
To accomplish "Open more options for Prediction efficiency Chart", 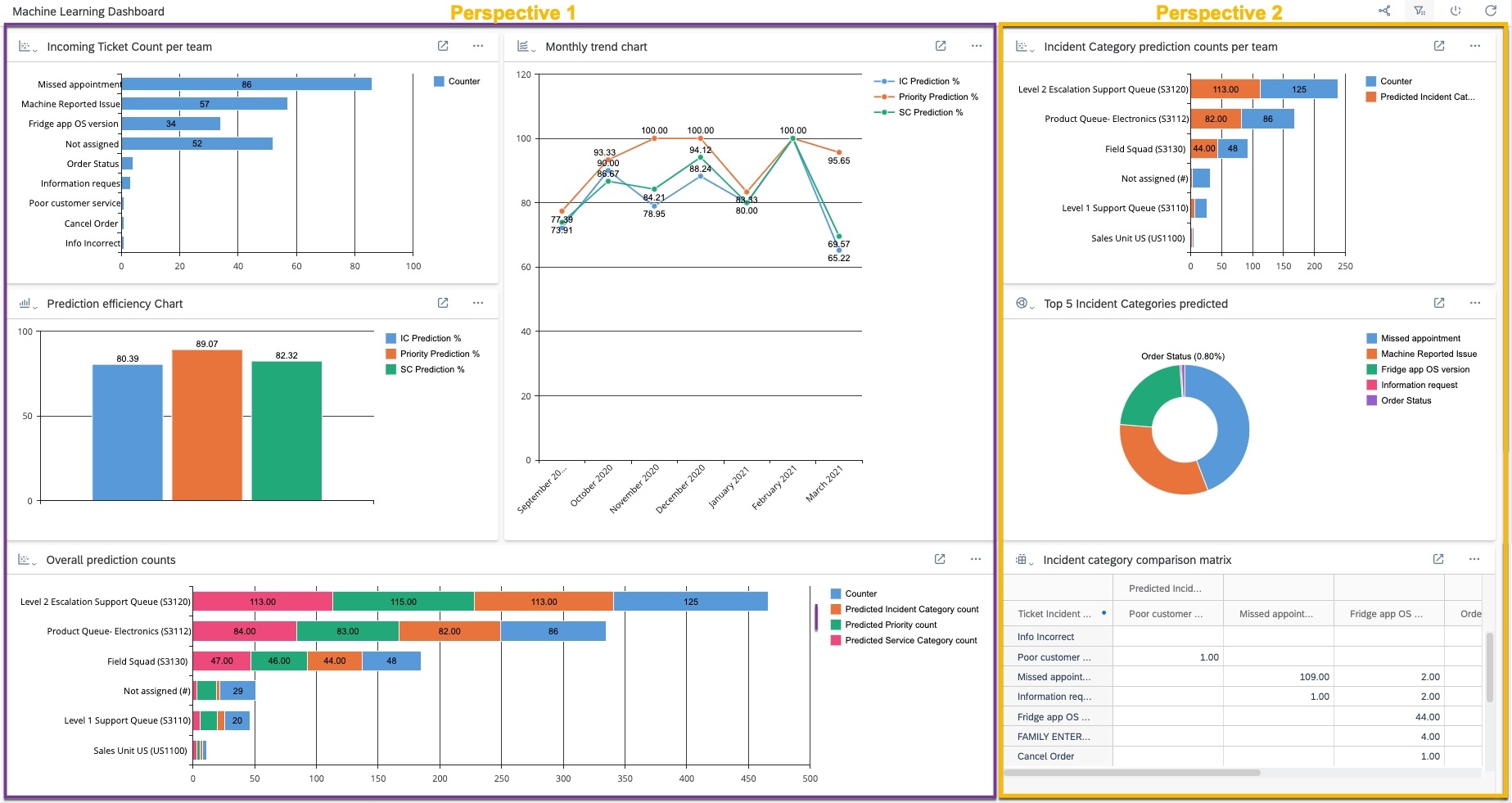I will 478,303.
